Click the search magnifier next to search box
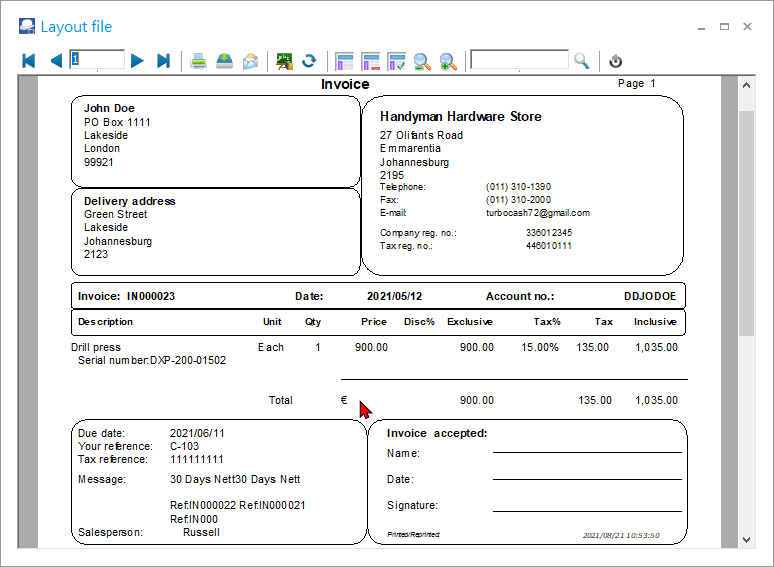This screenshot has width=774, height=567. point(582,61)
